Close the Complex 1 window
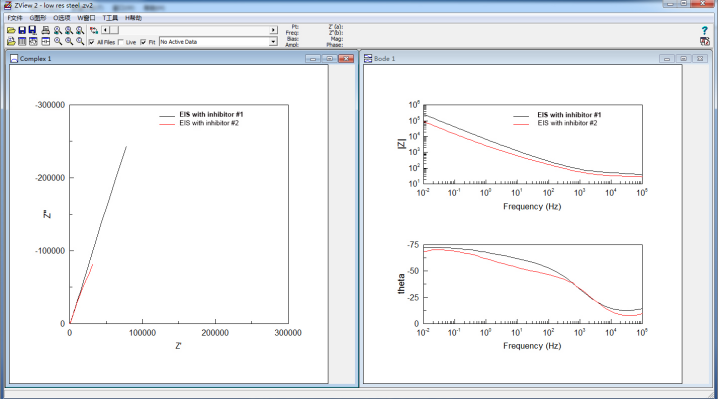Viewport: 720px width, 399px height. (346, 58)
